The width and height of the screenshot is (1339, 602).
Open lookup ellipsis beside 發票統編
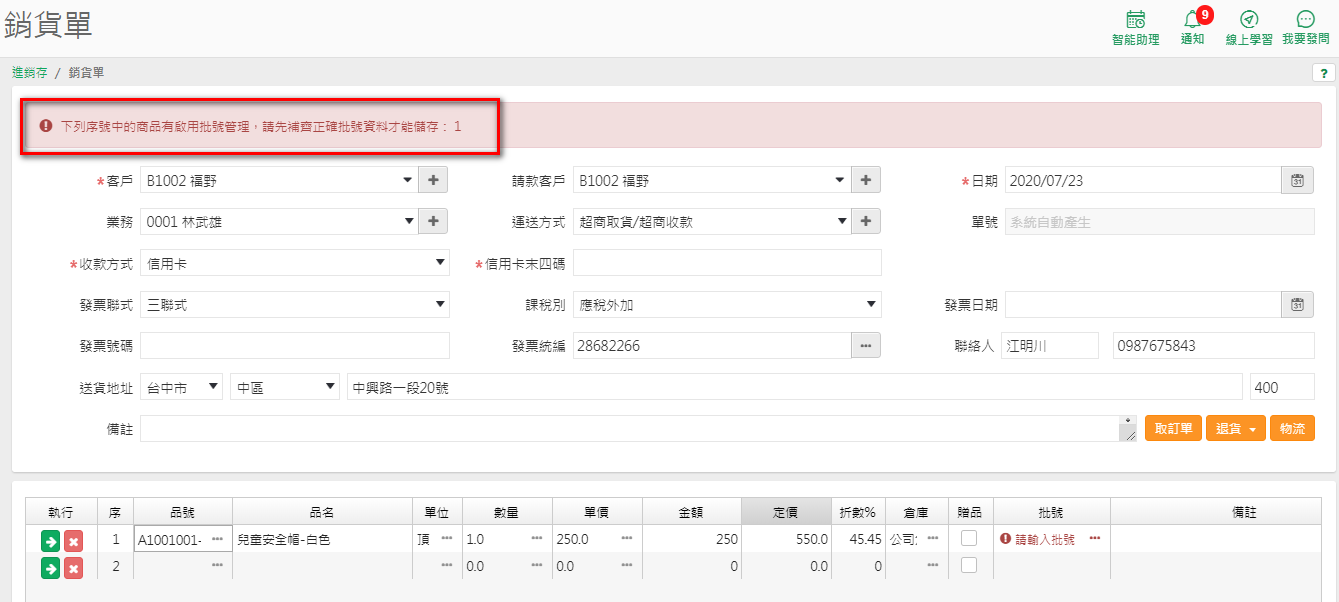pos(866,345)
